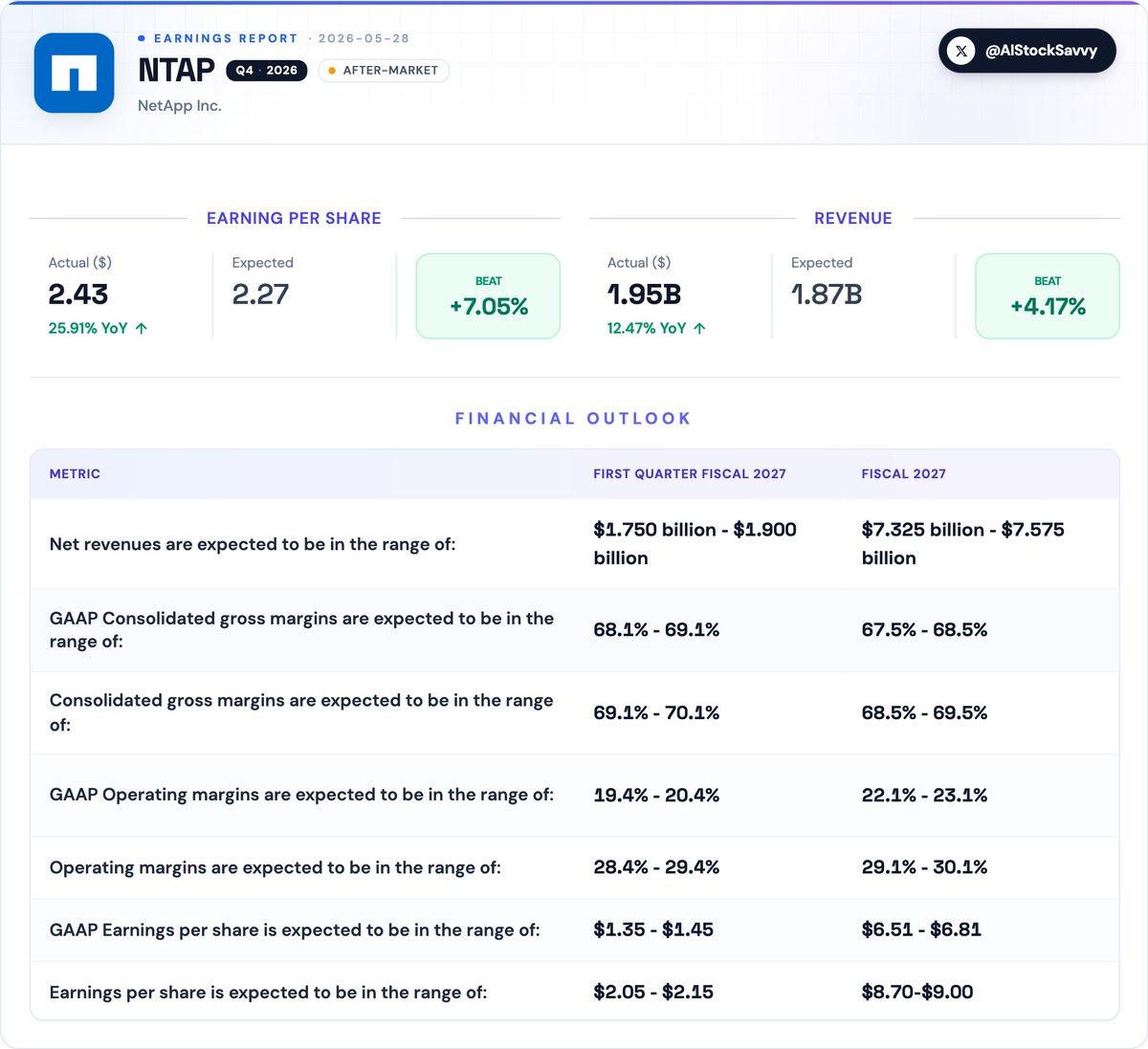Click the EPS YoY green up arrow
This screenshot has height=1049, width=1148.
pos(142,328)
